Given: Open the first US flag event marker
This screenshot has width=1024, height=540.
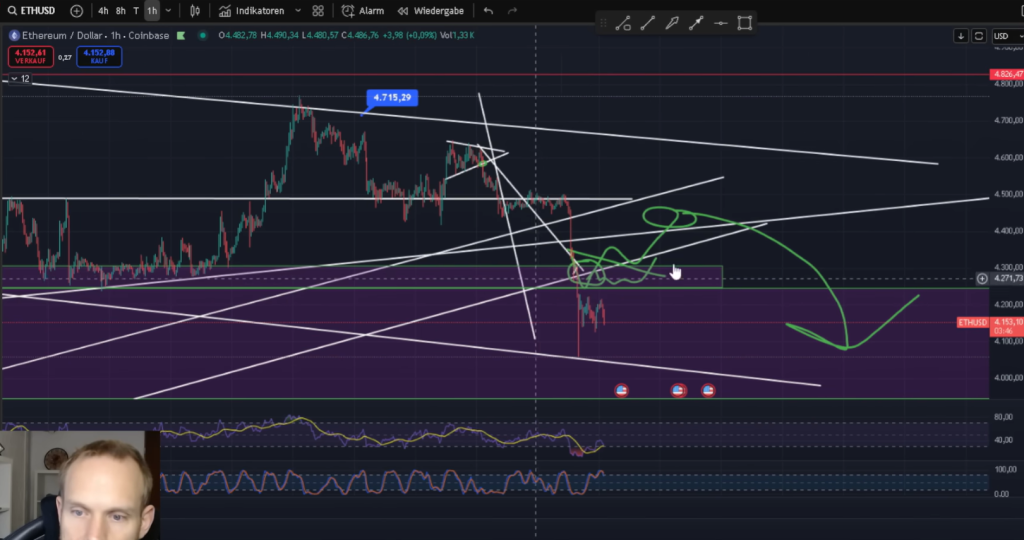Looking at the screenshot, I should [x=621, y=390].
